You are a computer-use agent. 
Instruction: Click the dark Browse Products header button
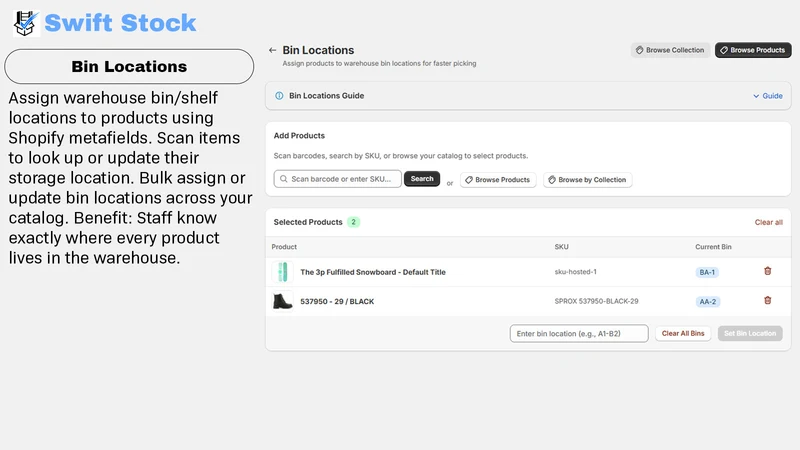point(753,50)
